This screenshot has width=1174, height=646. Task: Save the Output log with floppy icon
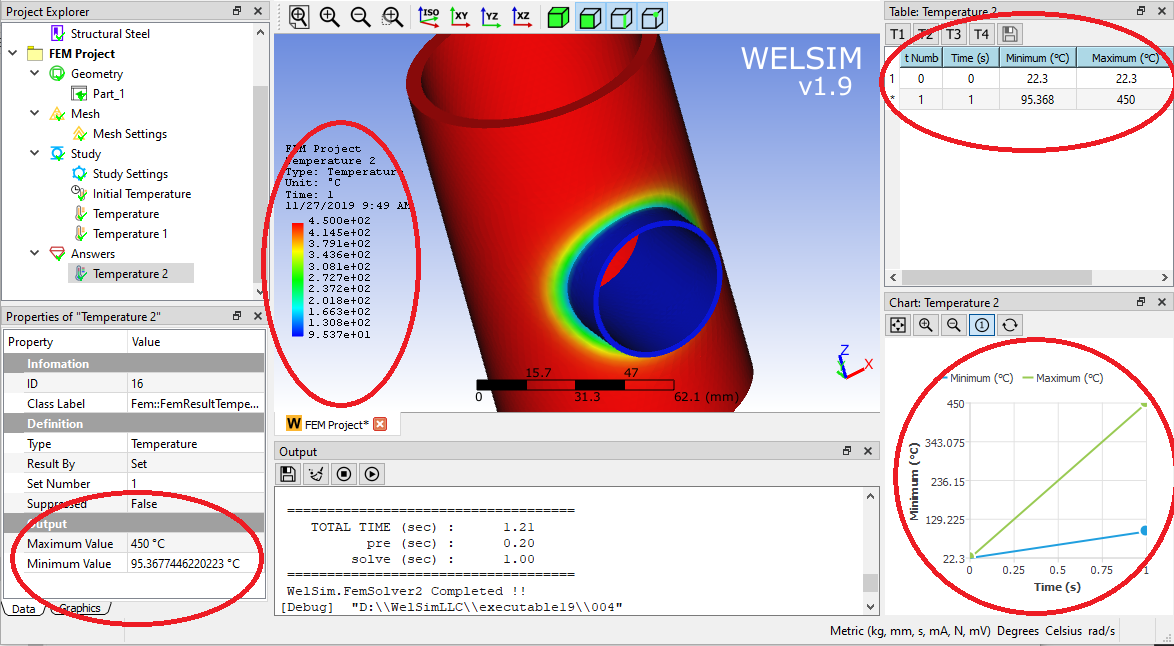coord(288,474)
